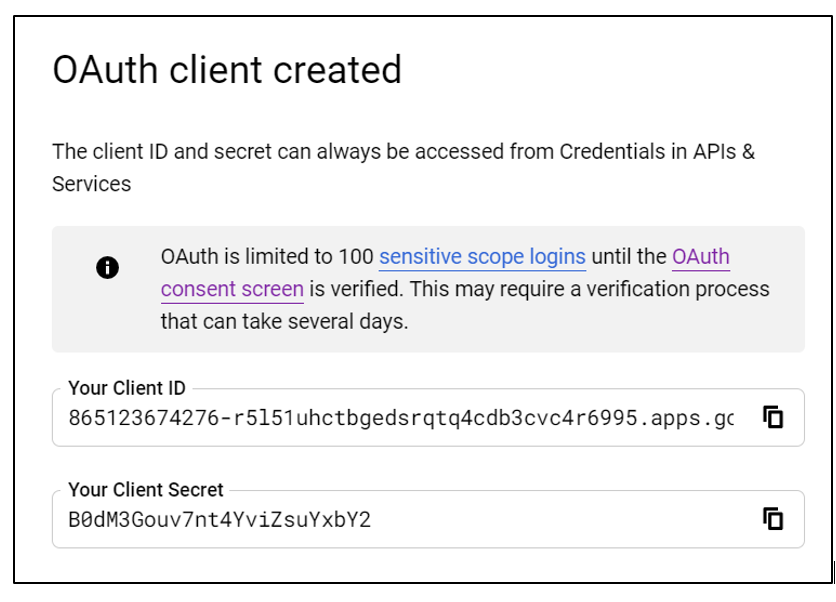836x602 pixels.
Task: Click "OAuth is limited to 100" text
Action: coord(266,257)
